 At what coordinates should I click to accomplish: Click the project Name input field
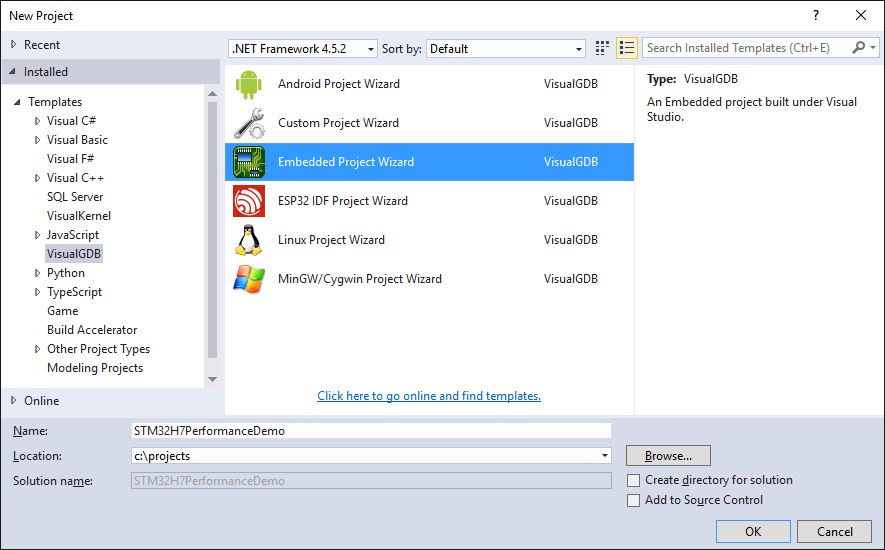[x=371, y=431]
